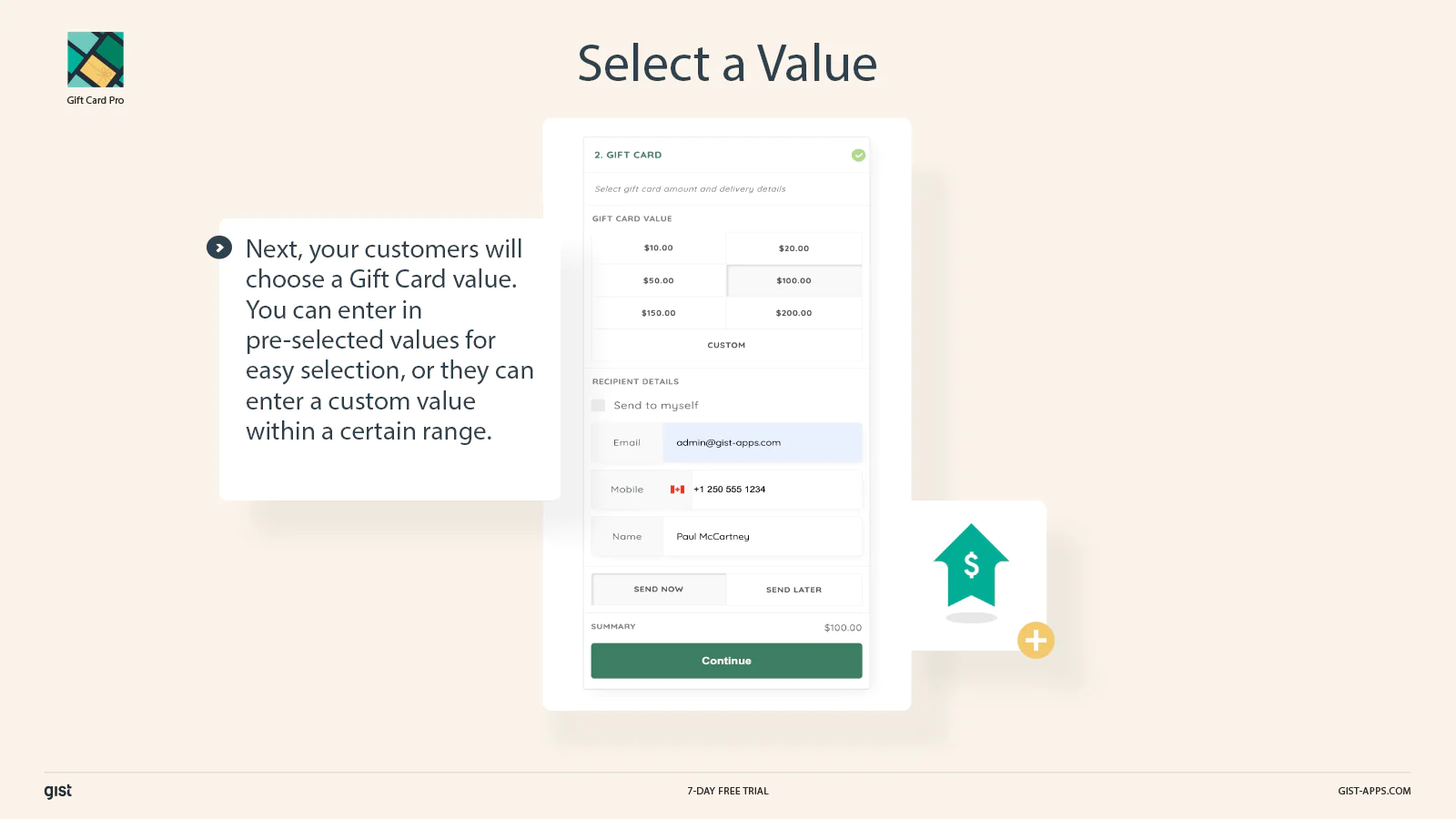The image size is (1456, 819).
Task: Click the green checkmark on Gift Card step
Action: [x=858, y=156]
